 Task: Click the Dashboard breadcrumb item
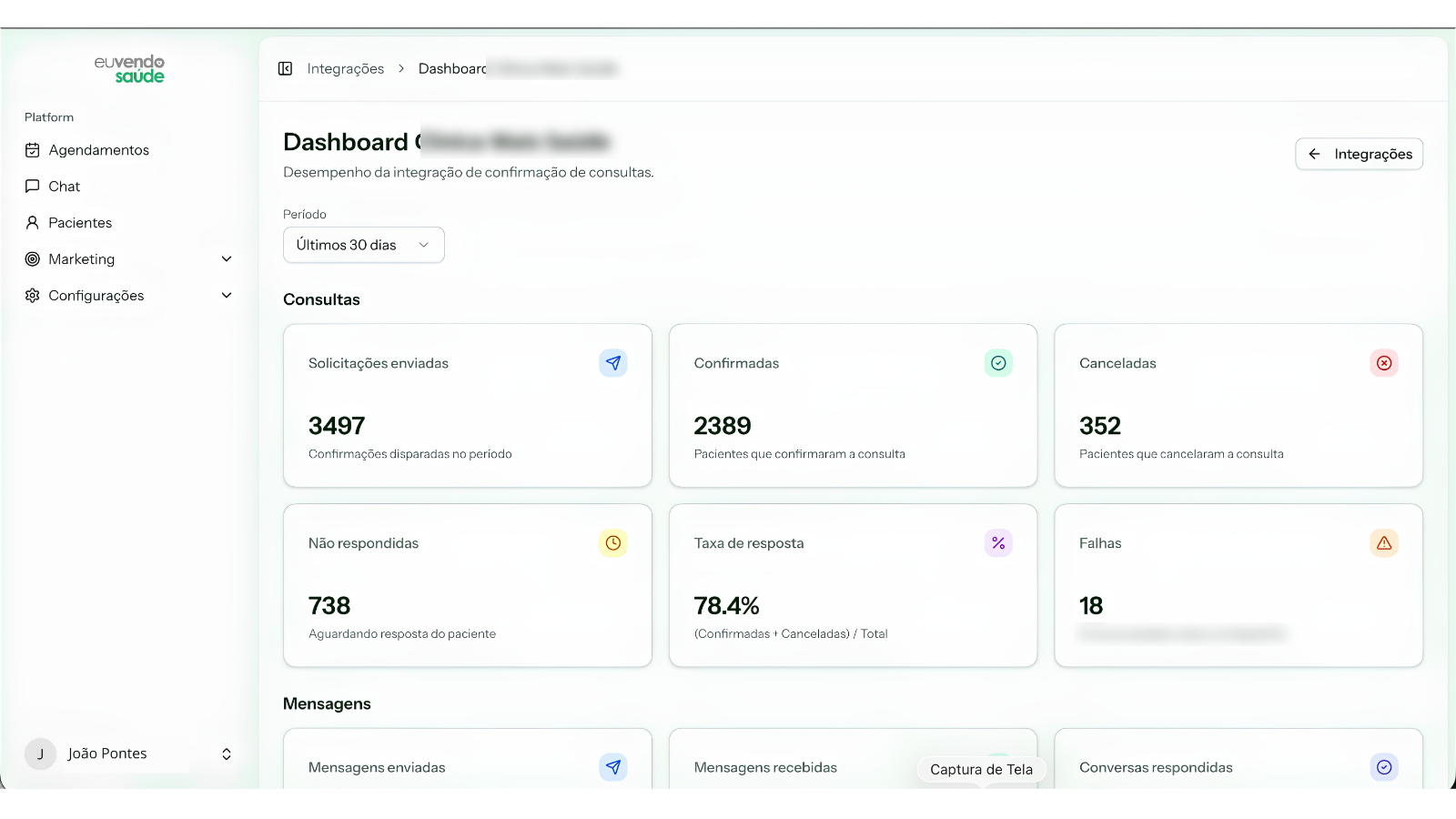click(x=452, y=68)
